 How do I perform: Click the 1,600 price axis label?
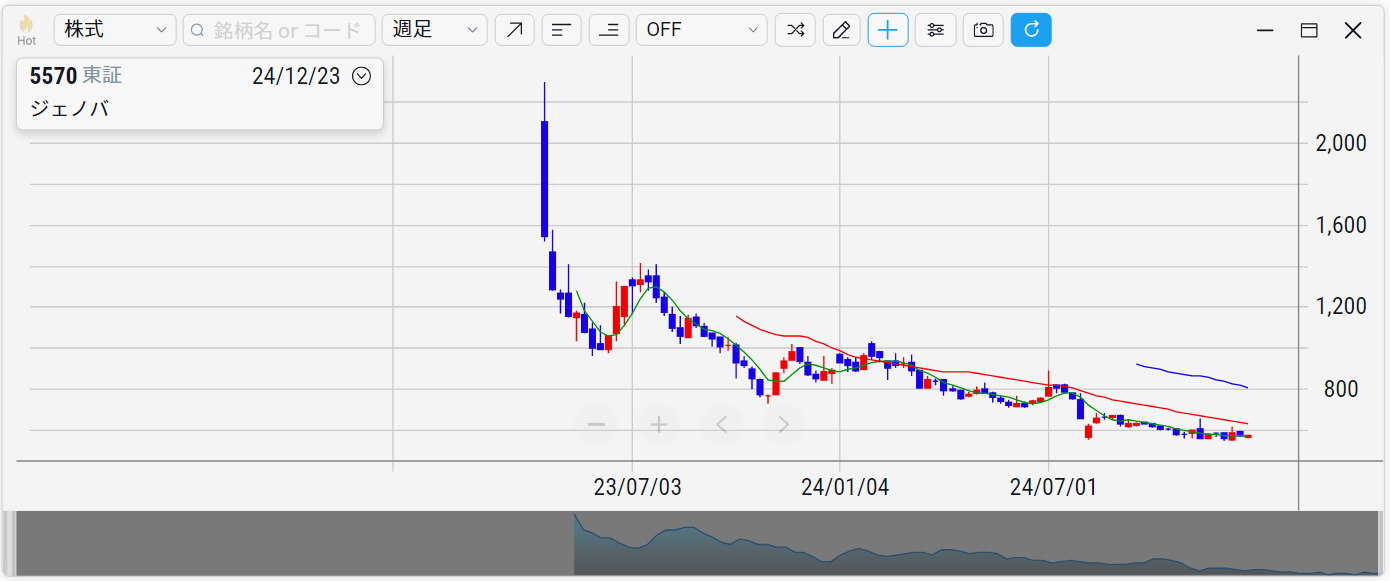click(x=1341, y=225)
